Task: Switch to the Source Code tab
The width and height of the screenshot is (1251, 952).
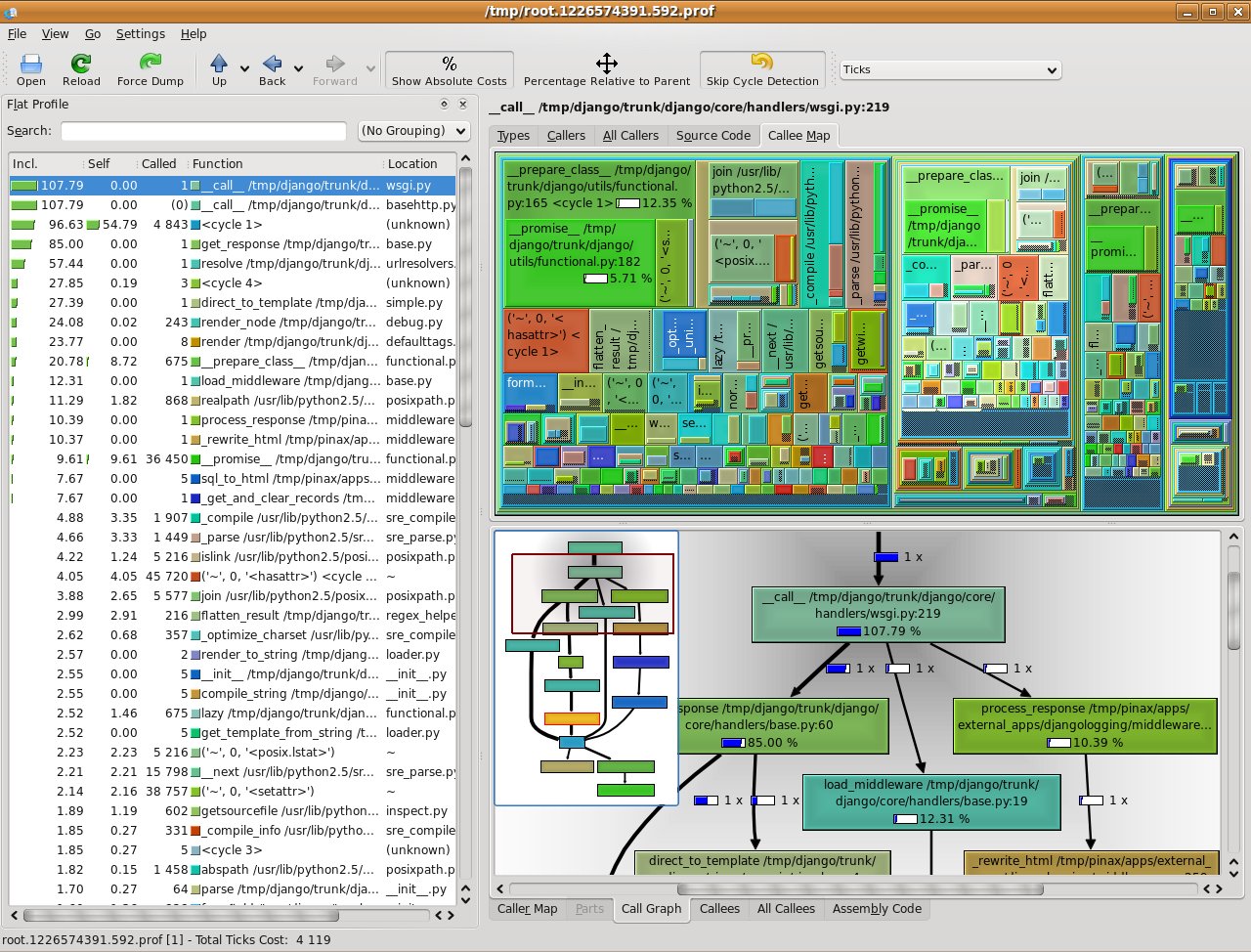Action: click(x=713, y=136)
